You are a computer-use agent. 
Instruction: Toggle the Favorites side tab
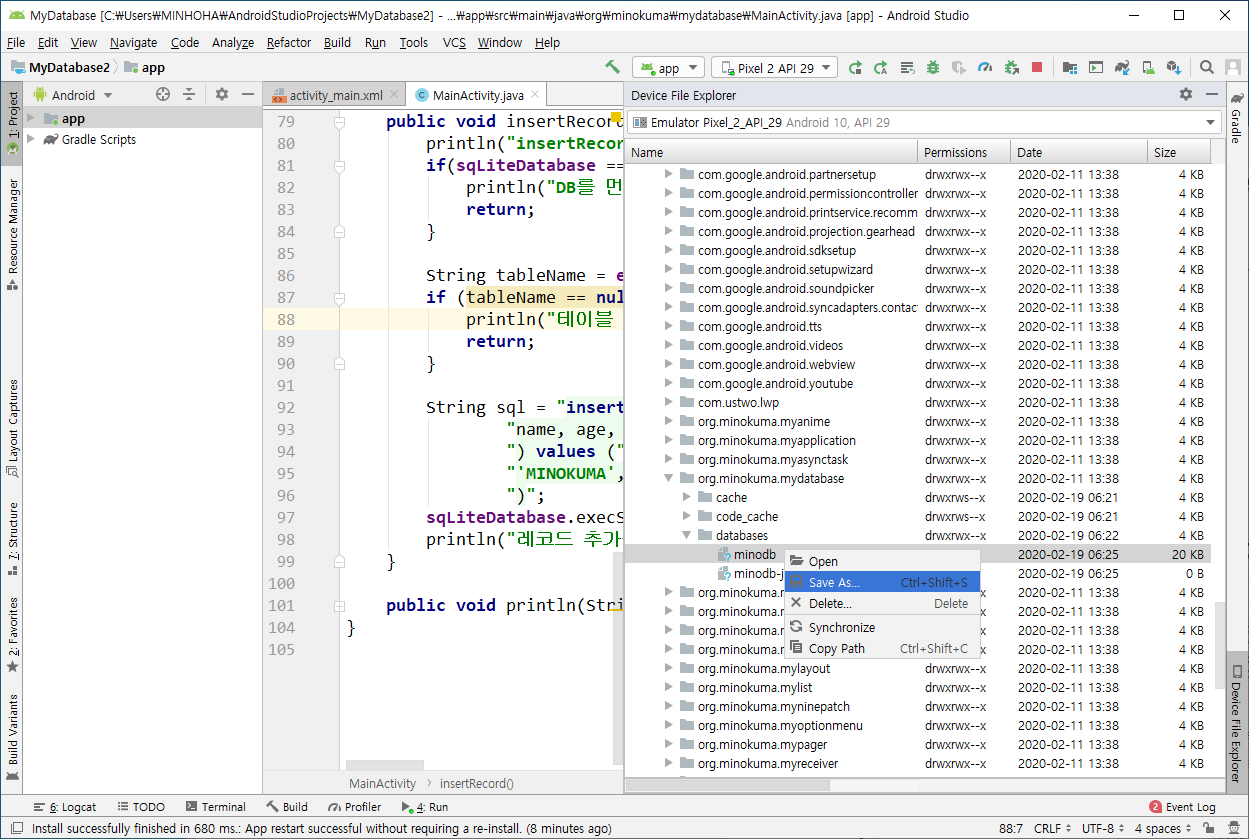click(x=13, y=636)
